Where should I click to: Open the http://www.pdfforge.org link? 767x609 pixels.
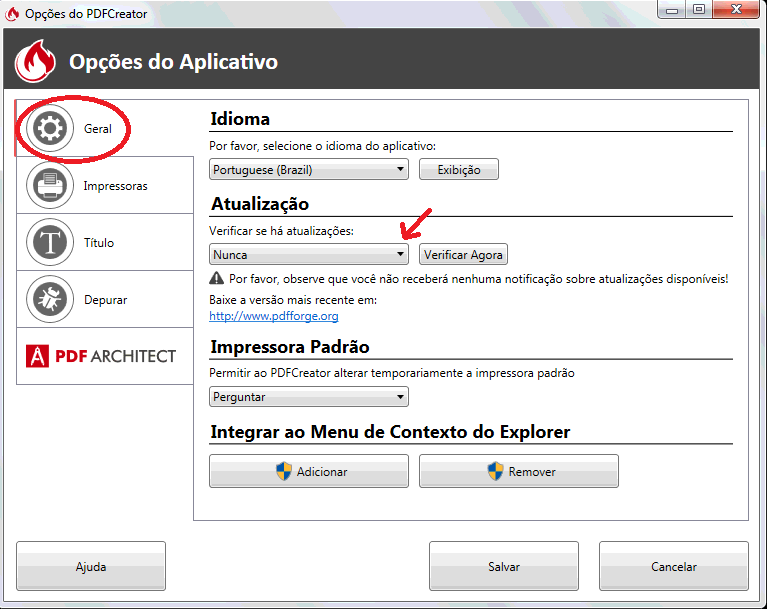[273, 316]
